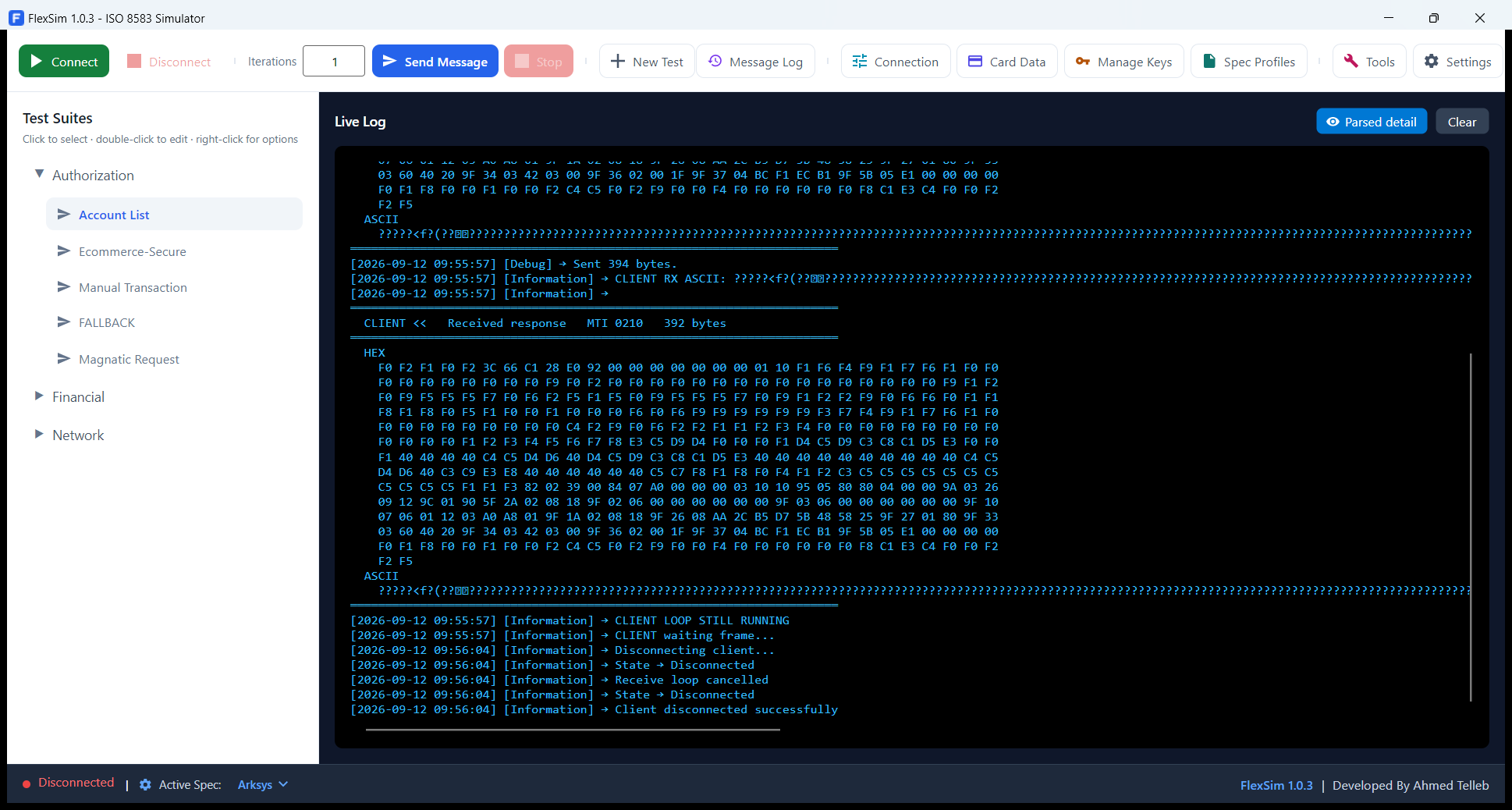Screen dimensions: 1512x810
Task: Click the FlexSim app icon in title bar
Action: pyautogui.click(x=16, y=17)
